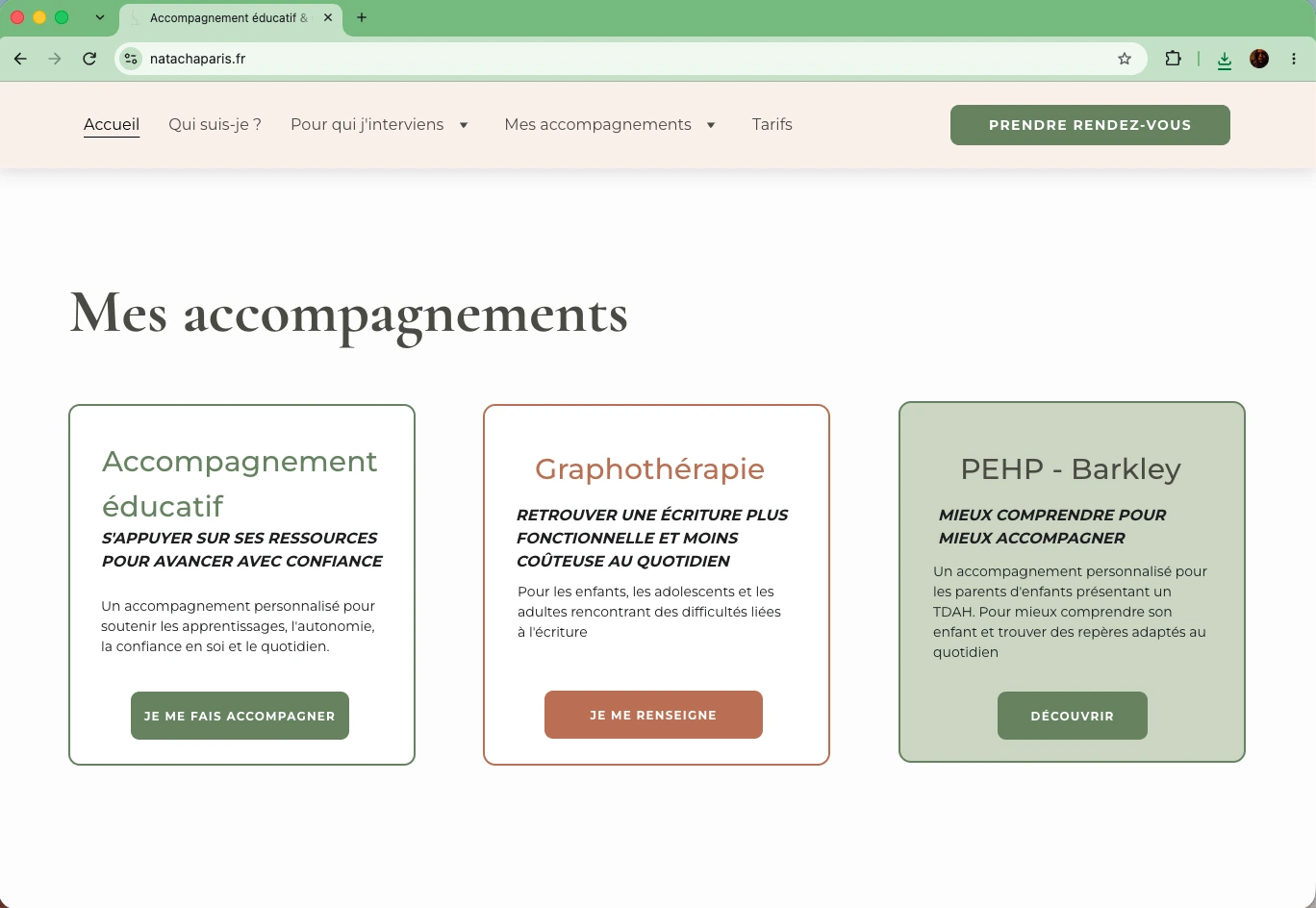The height and width of the screenshot is (908, 1316).
Task: Open a new browser tab
Action: pos(362,17)
